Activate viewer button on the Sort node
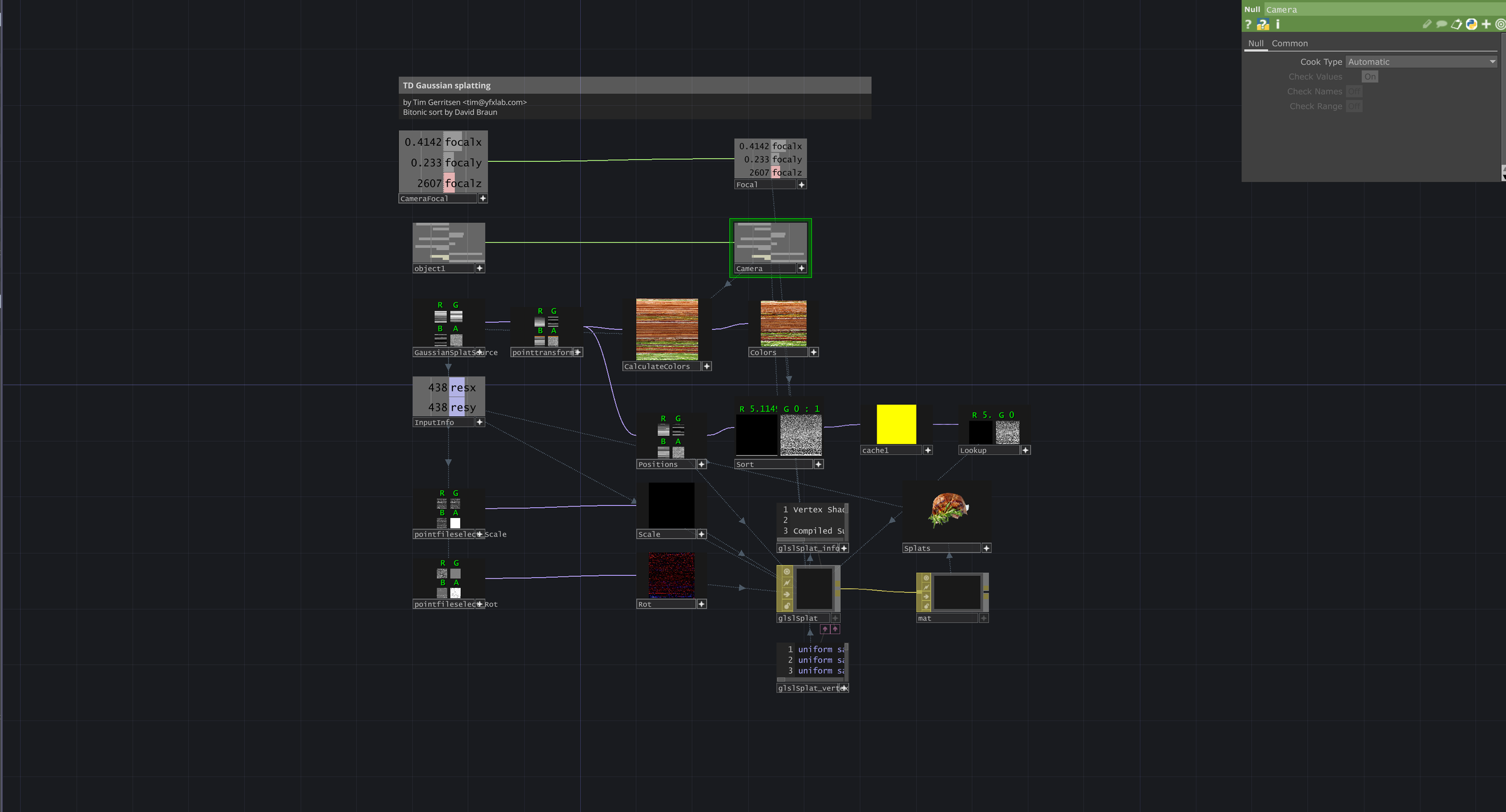Viewport: 1506px width, 812px height. [818, 464]
